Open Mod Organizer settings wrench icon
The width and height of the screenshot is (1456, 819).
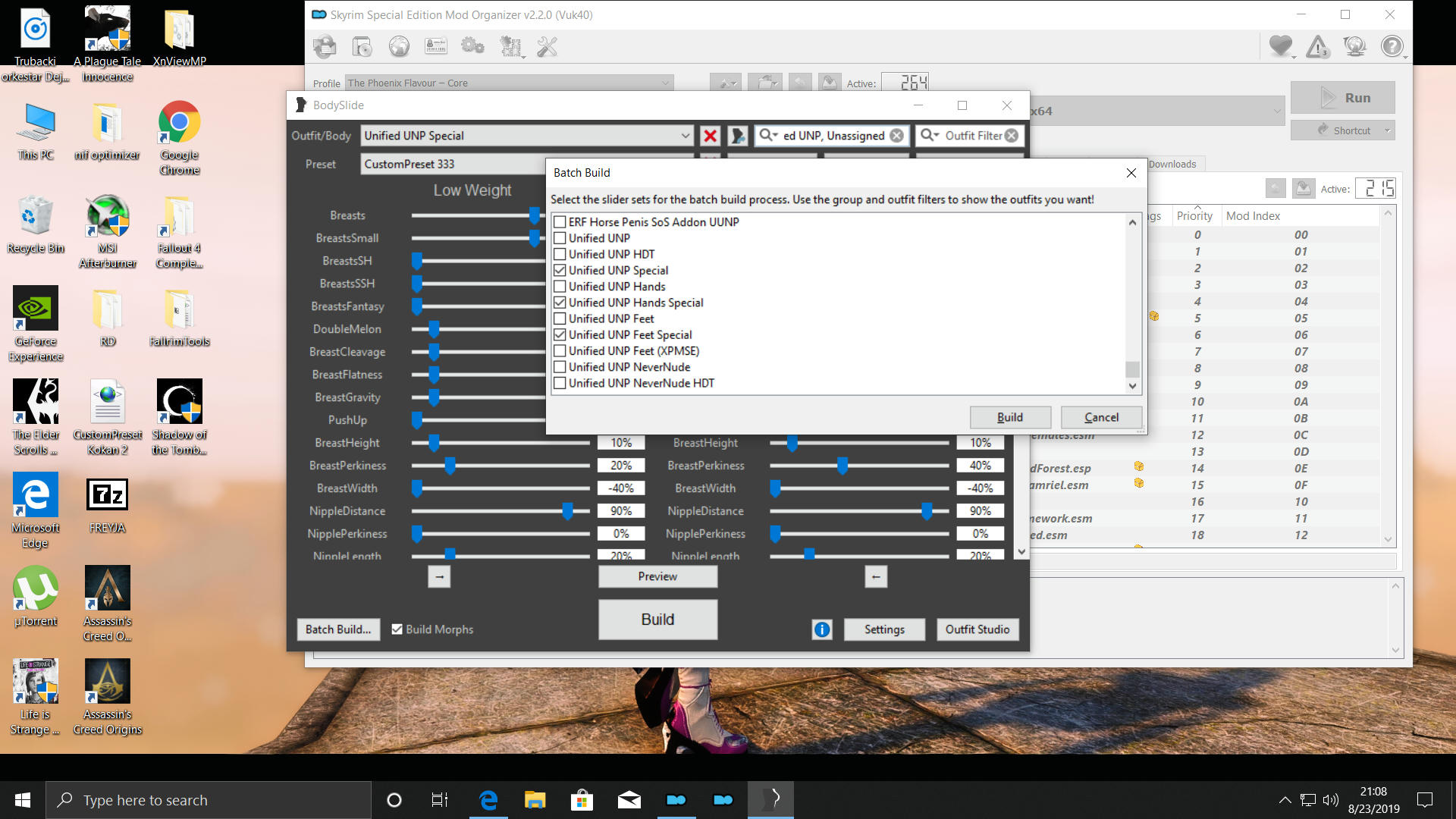(547, 47)
